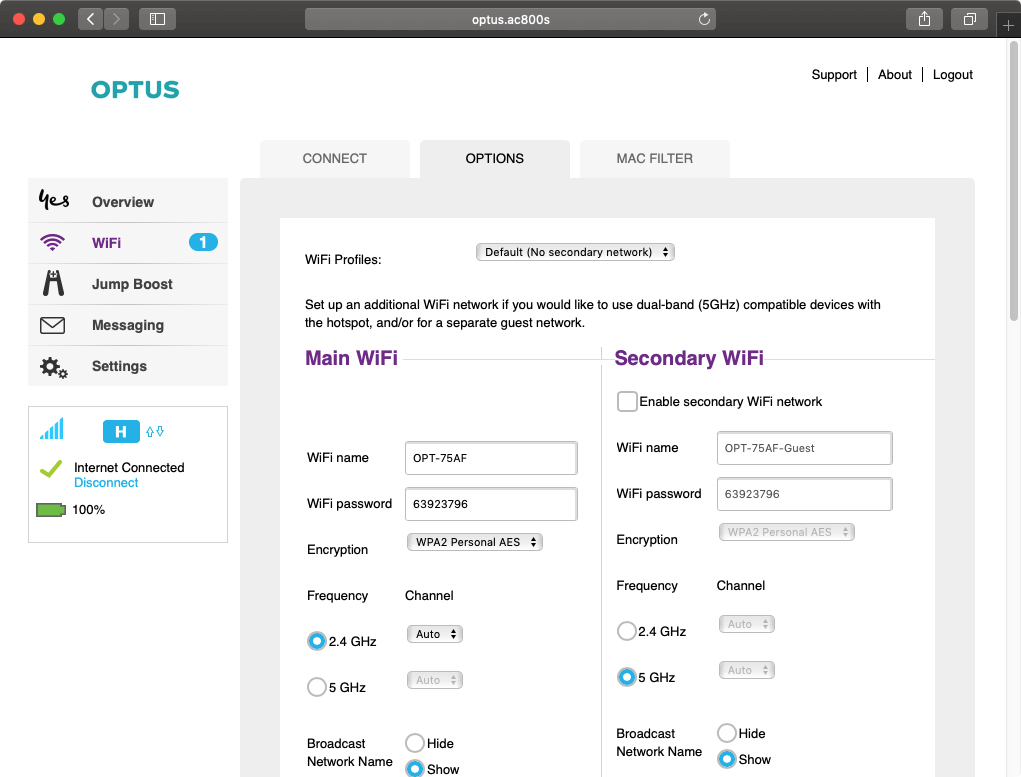The height and width of the screenshot is (777, 1021).
Task: Click the Main WiFi name input field
Action: click(x=491, y=458)
